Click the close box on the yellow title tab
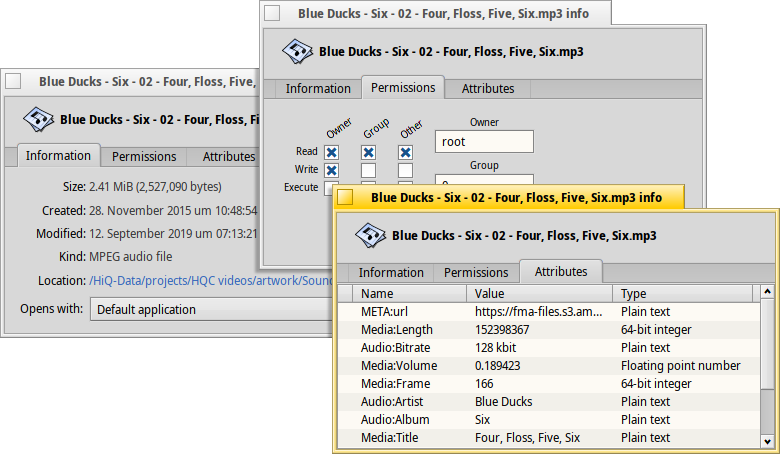 (345, 198)
